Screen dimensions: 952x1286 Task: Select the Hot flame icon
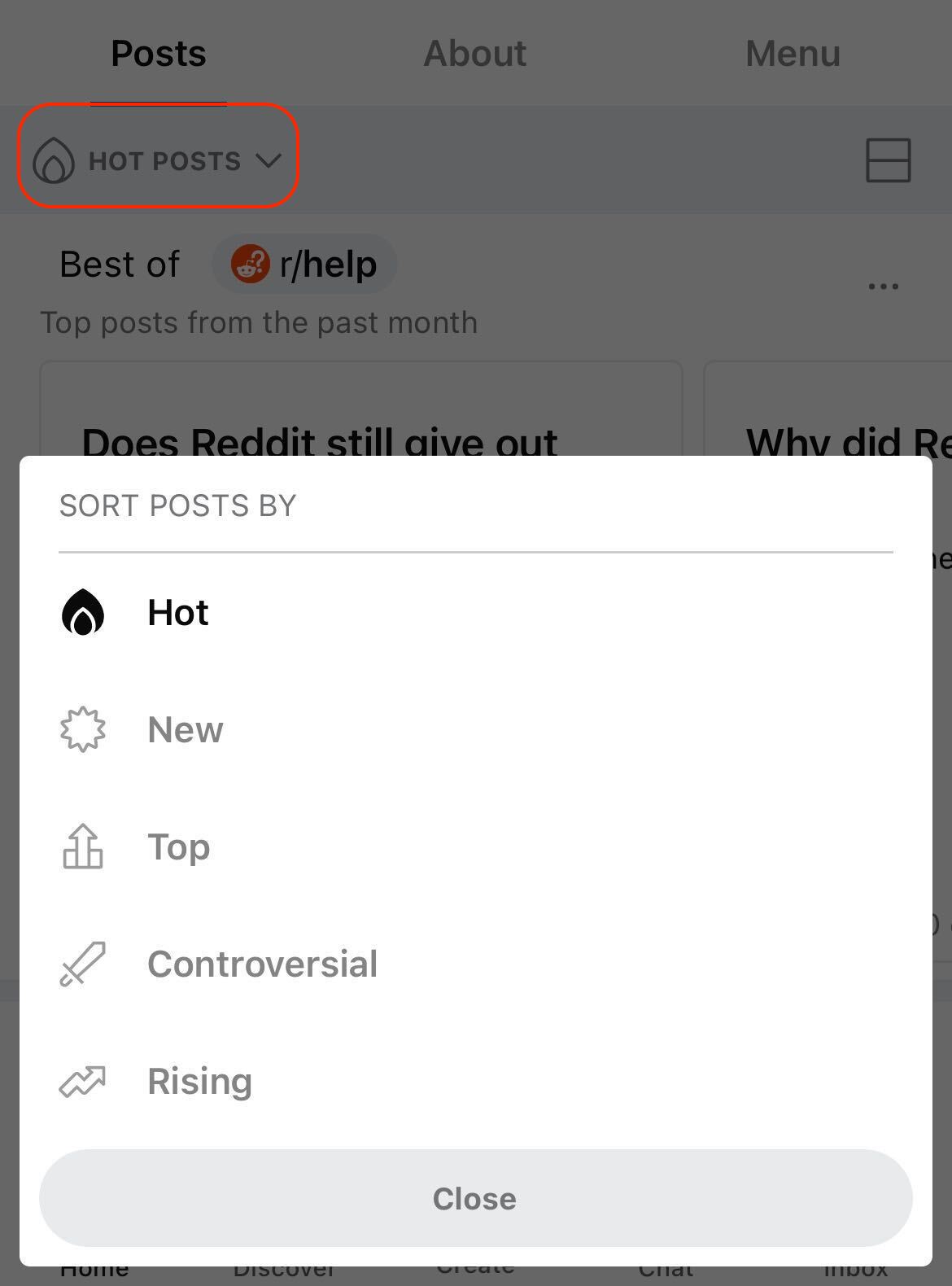click(x=83, y=612)
